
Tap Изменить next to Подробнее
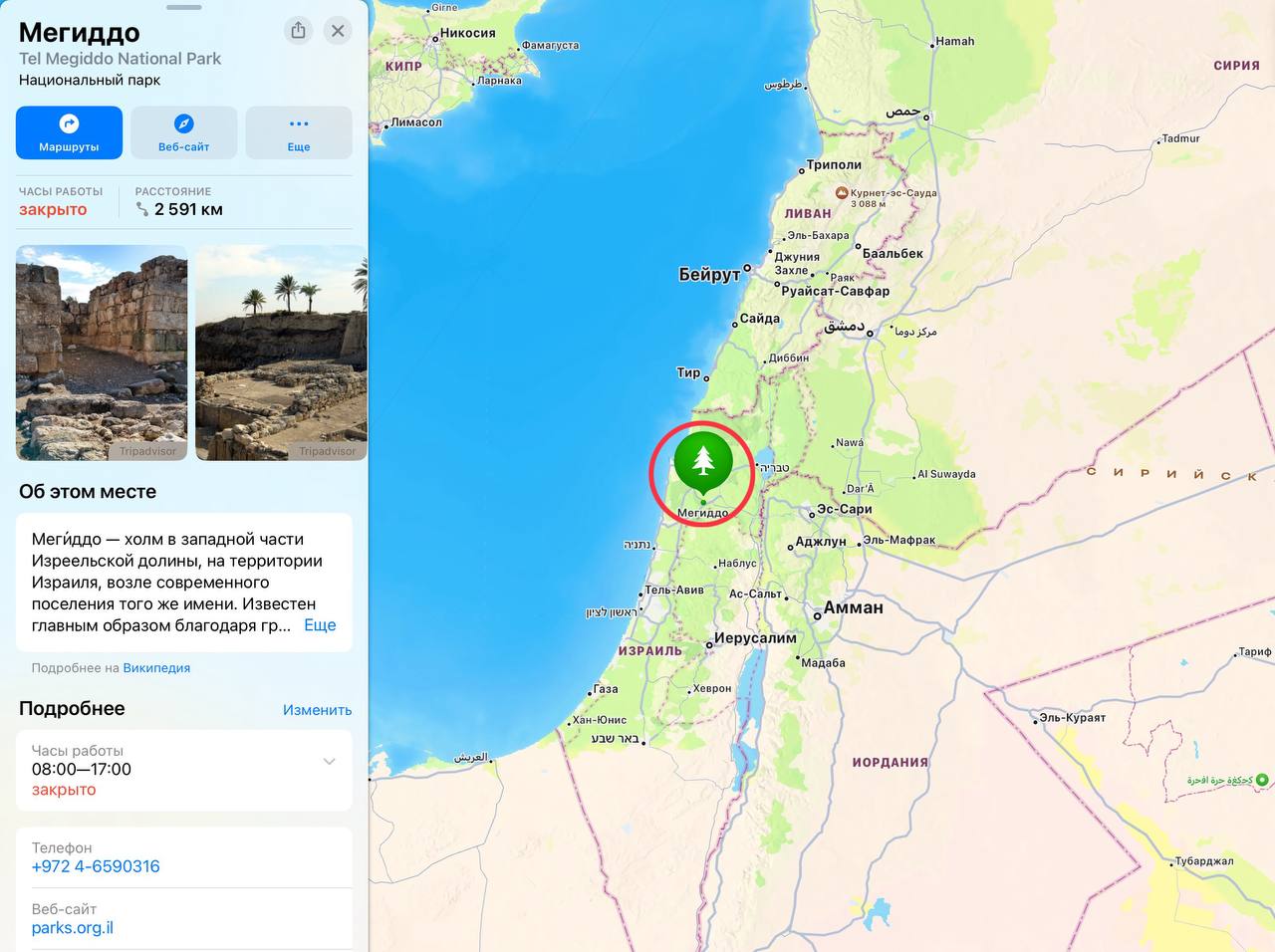pos(317,710)
